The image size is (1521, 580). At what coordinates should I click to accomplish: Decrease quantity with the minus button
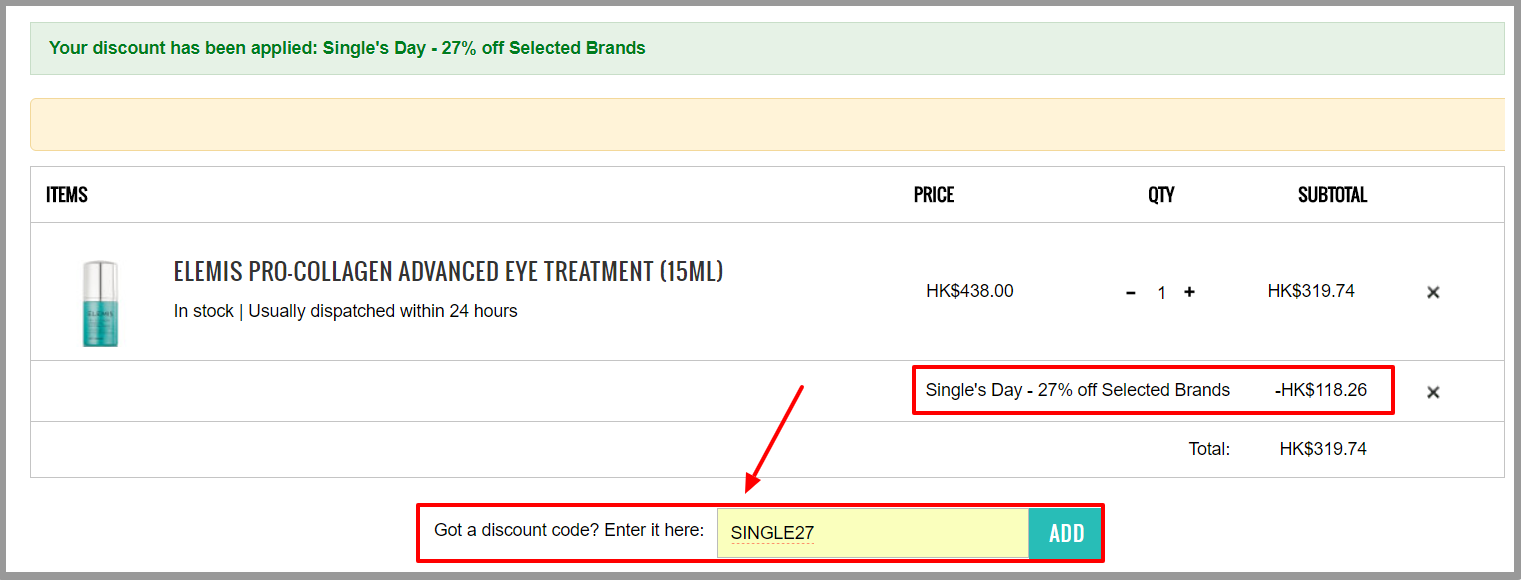(1131, 292)
